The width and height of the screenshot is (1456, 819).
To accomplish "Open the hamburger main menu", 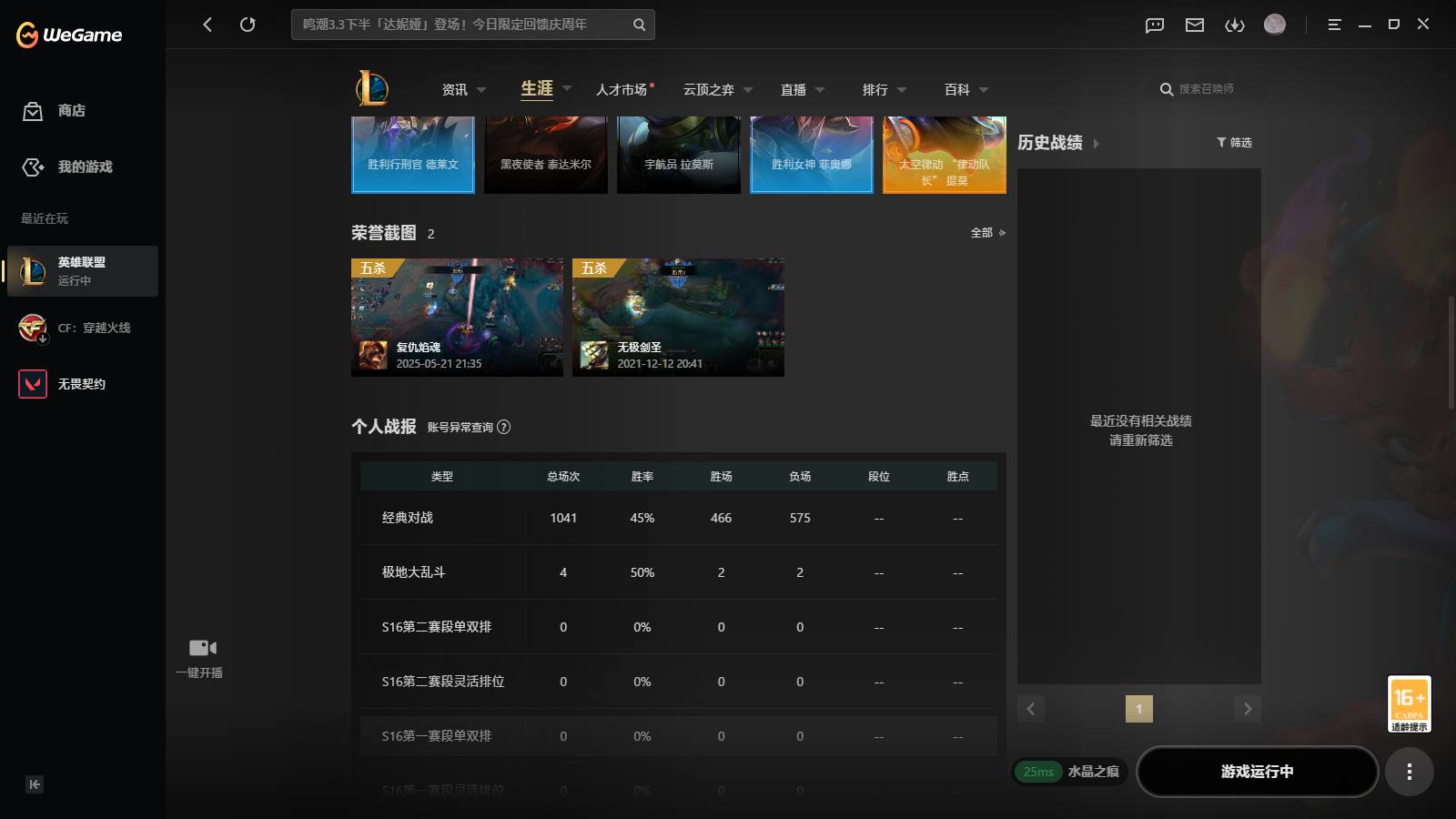I will tap(1334, 25).
